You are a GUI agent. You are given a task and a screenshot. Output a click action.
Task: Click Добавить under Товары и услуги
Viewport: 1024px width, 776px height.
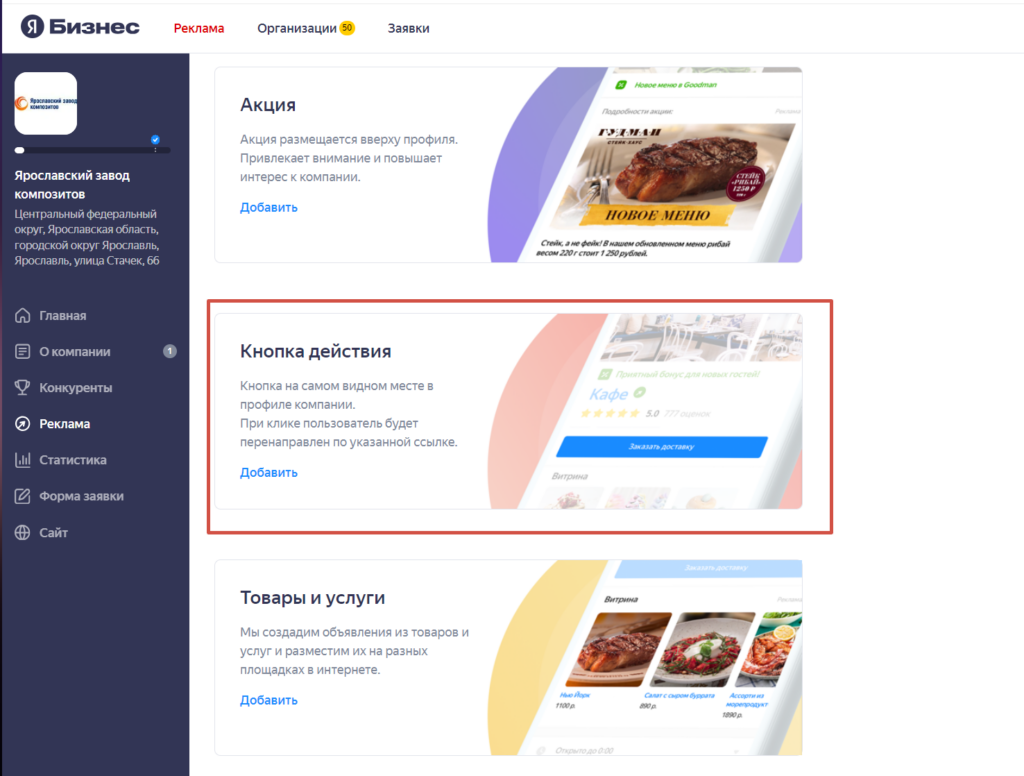268,700
